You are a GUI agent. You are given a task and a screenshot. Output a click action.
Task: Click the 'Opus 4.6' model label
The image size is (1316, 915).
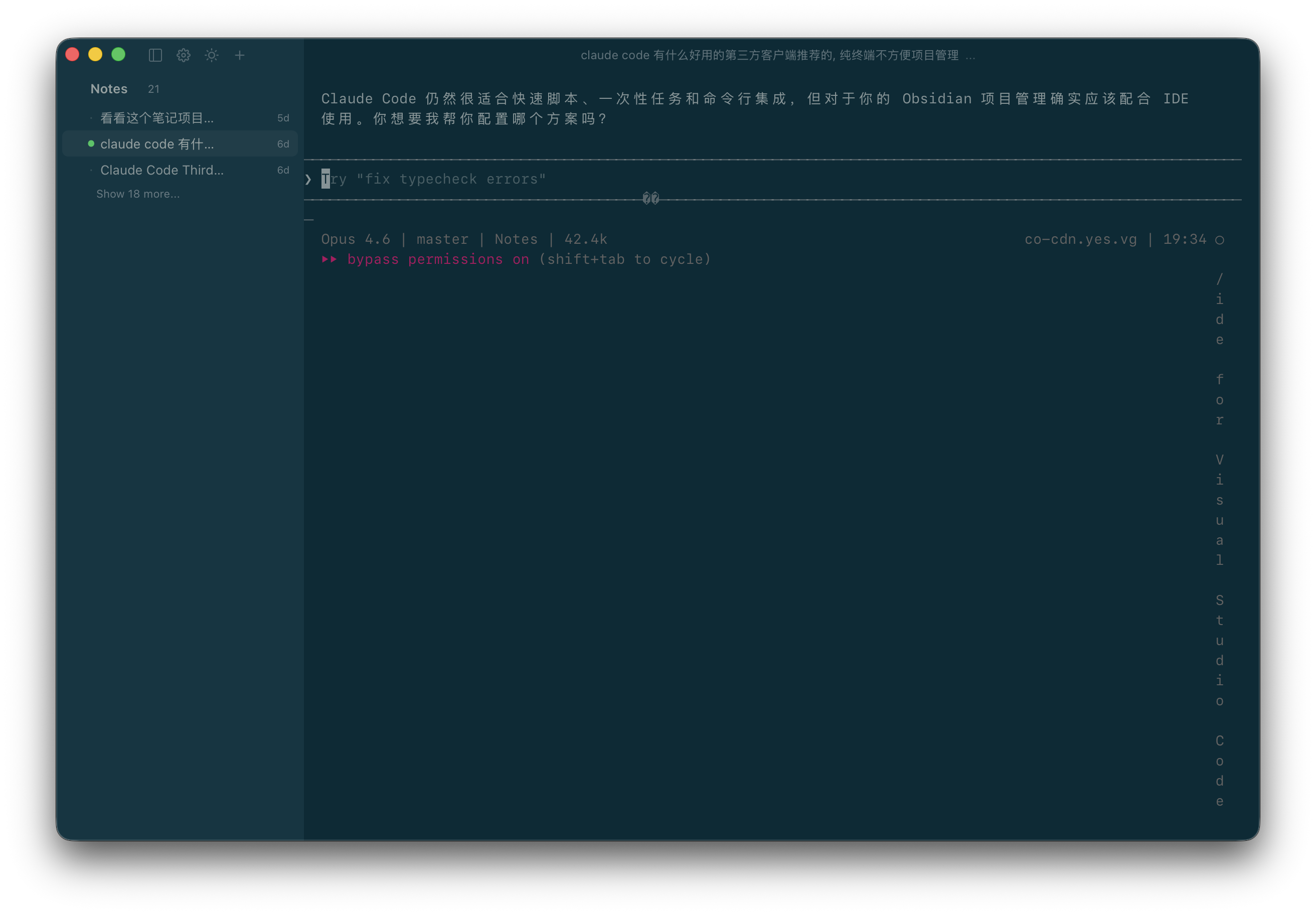point(356,239)
